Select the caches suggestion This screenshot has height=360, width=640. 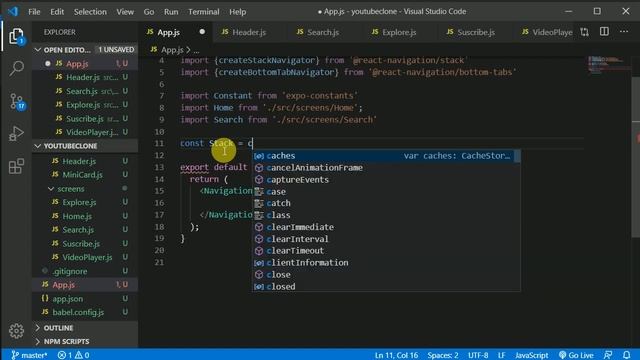click(x=386, y=156)
